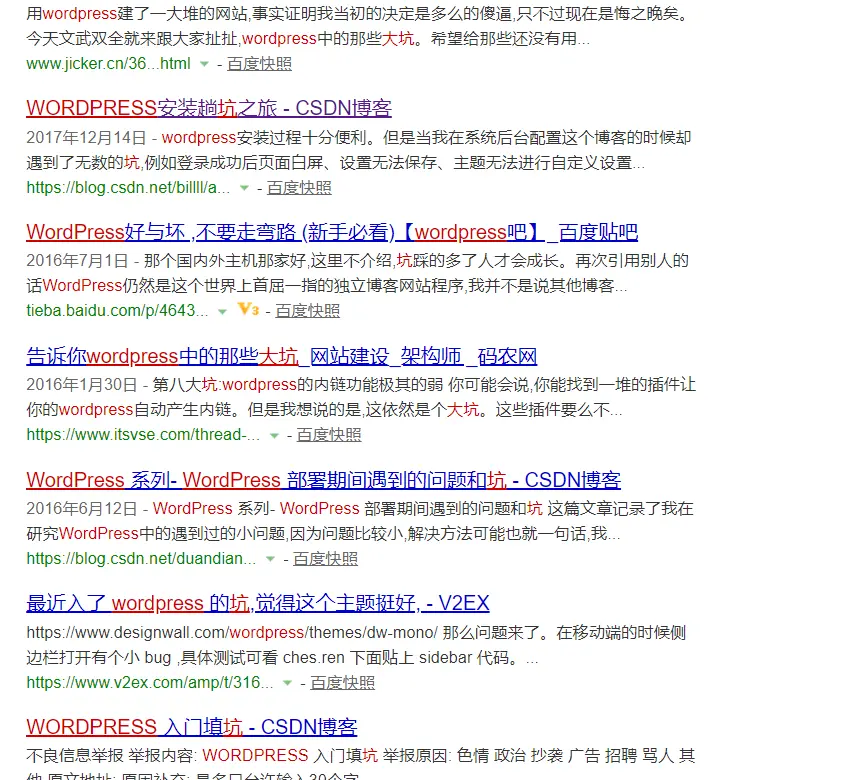Expand dropdown arrow beside itsvse.com URL

[x=274, y=435]
